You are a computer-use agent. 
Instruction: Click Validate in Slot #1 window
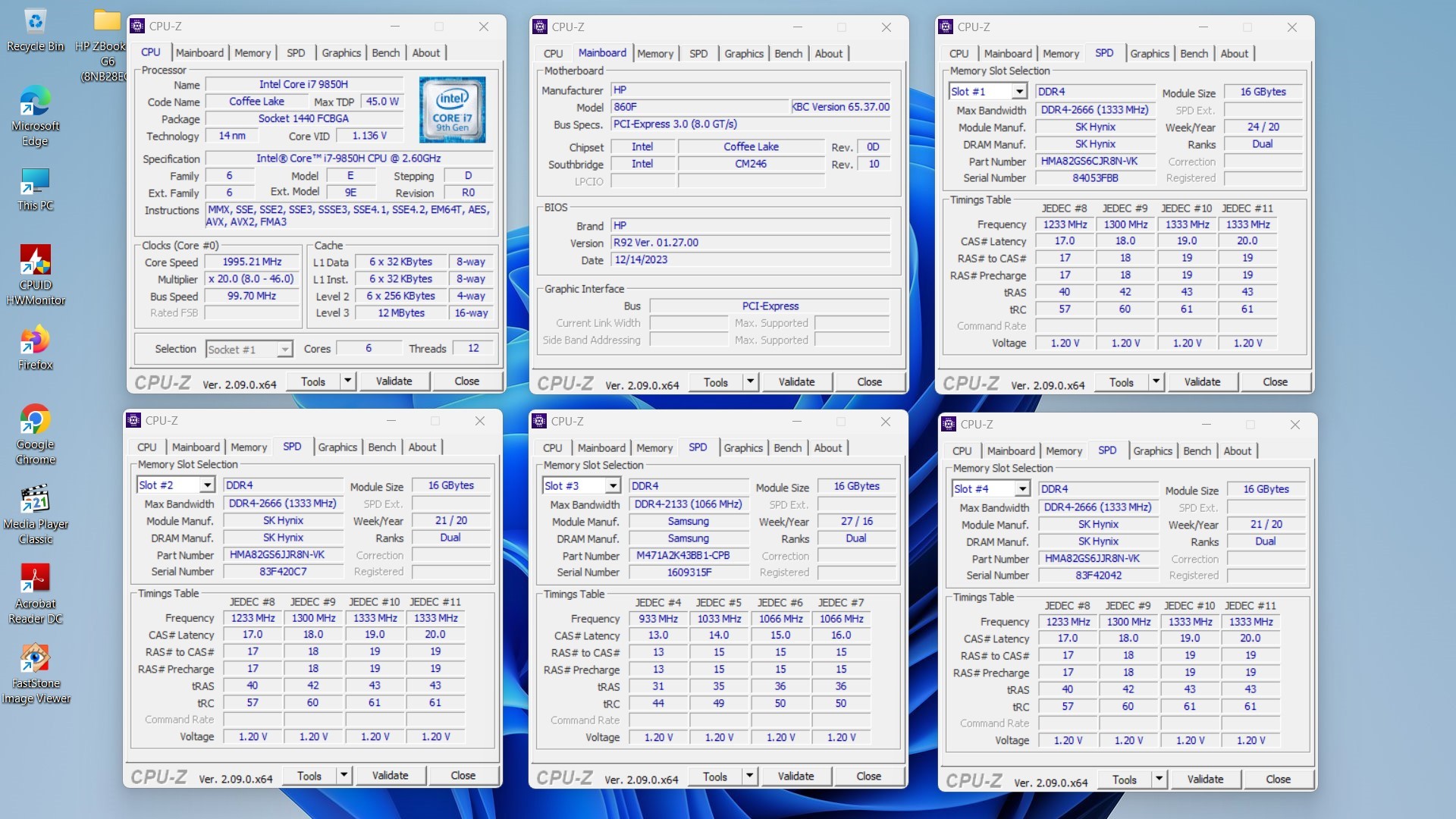[1202, 382]
